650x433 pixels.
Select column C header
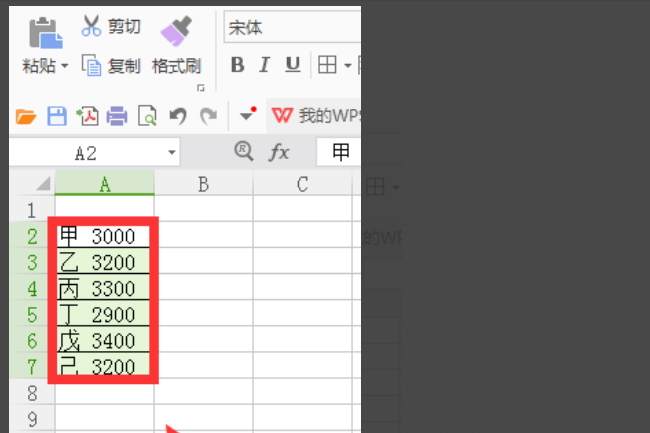tap(303, 184)
